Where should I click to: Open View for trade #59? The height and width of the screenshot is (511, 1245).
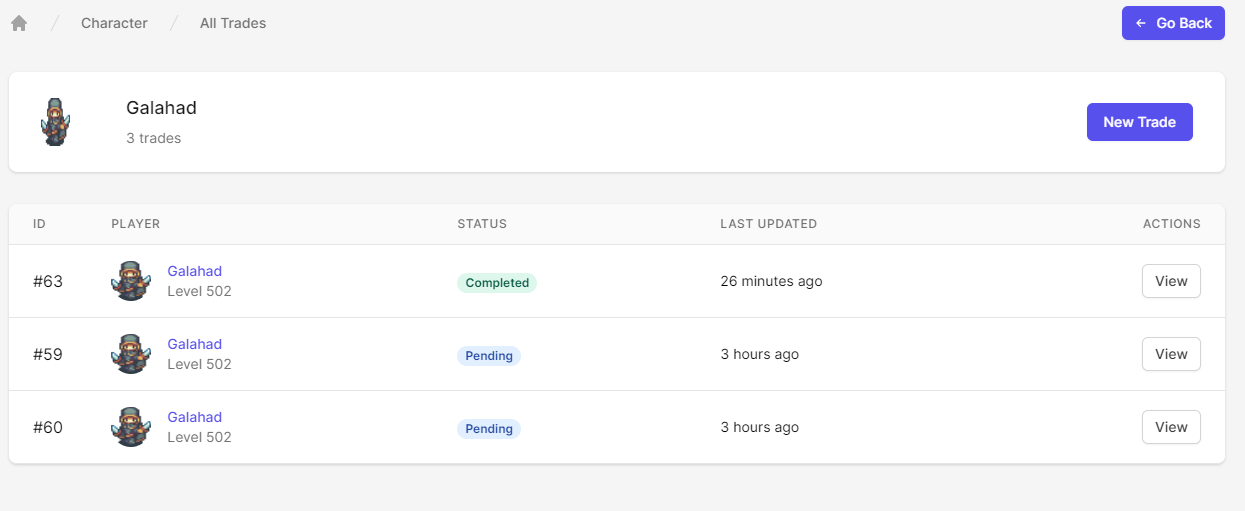1171,354
